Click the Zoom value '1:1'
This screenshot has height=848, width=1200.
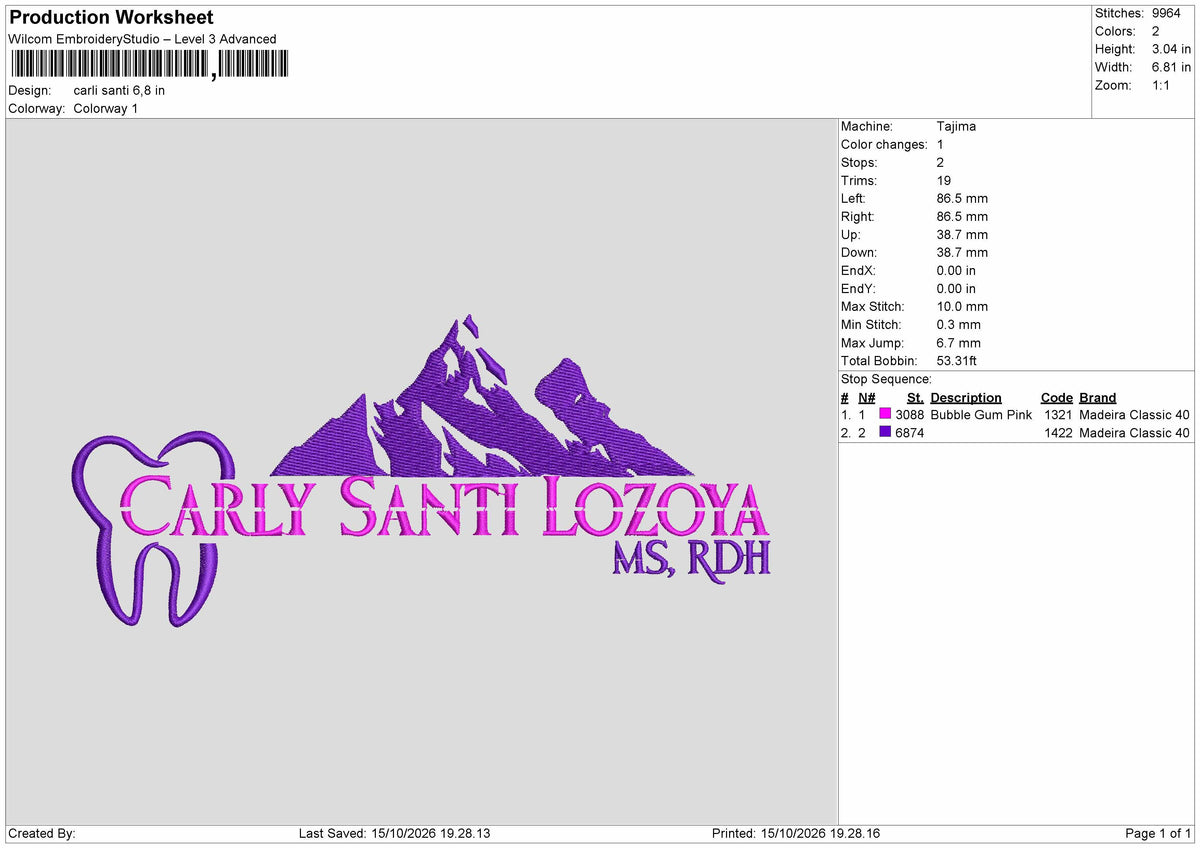pos(1162,85)
